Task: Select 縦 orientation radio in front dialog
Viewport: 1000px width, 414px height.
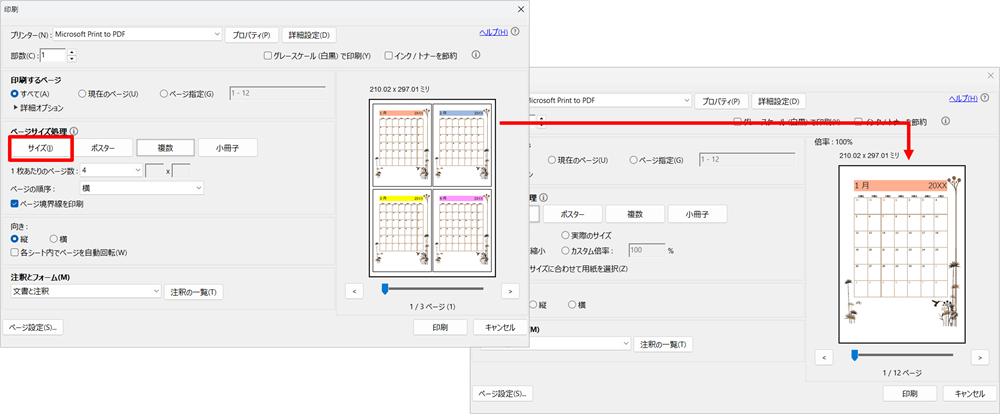Action: click(x=15, y=239)
